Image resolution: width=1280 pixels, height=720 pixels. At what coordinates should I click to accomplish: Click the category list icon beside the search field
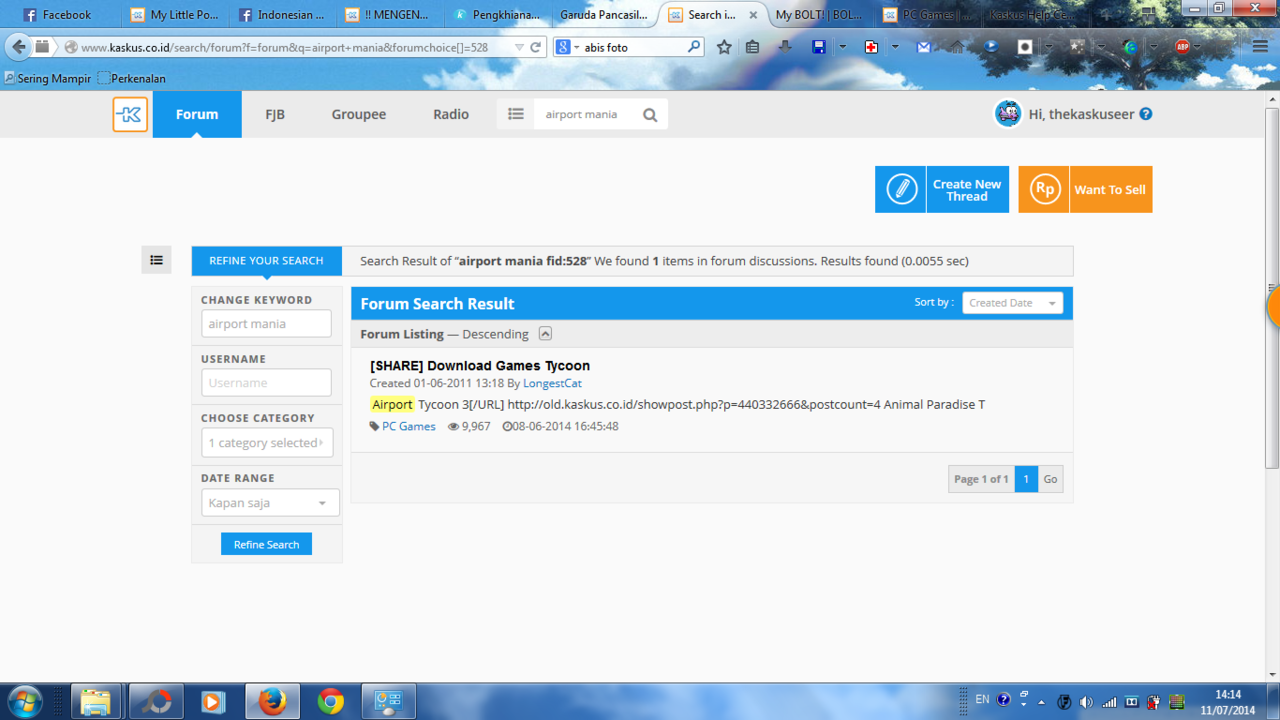[515, 114]
